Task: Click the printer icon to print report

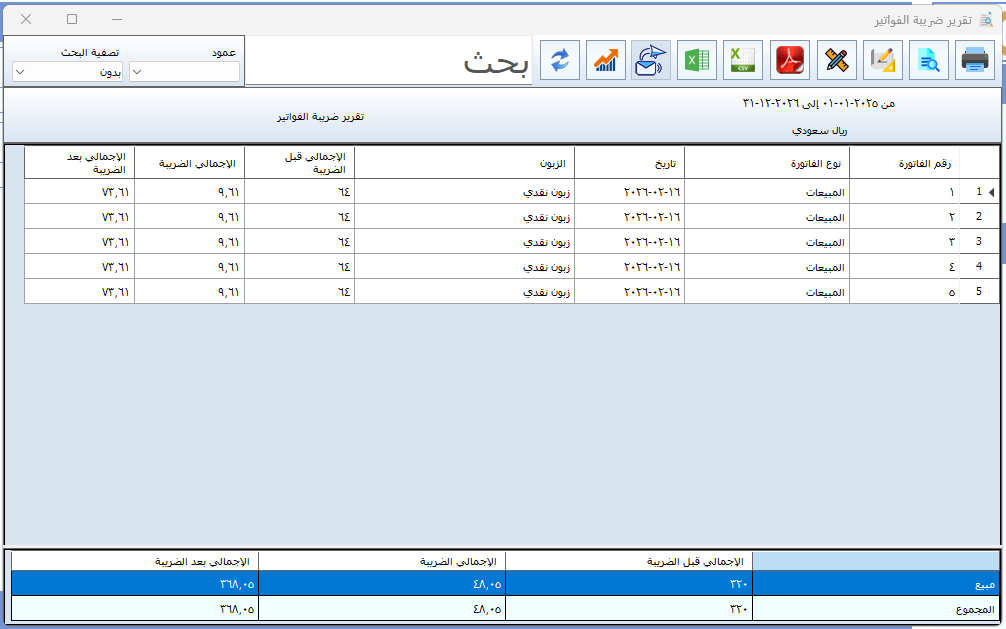Action: pos(974,60)
